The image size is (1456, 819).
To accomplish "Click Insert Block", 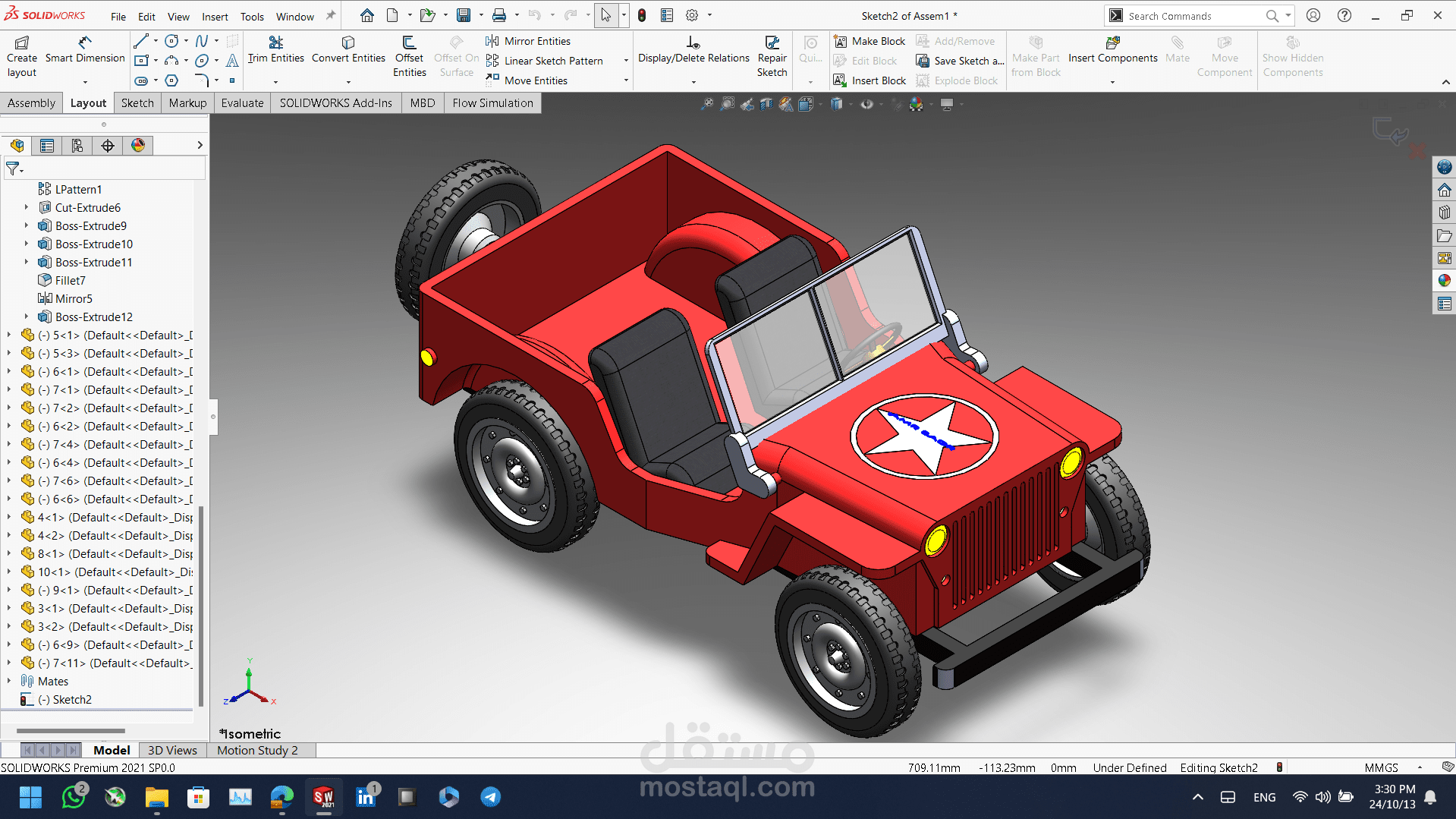I will point(870,80).
